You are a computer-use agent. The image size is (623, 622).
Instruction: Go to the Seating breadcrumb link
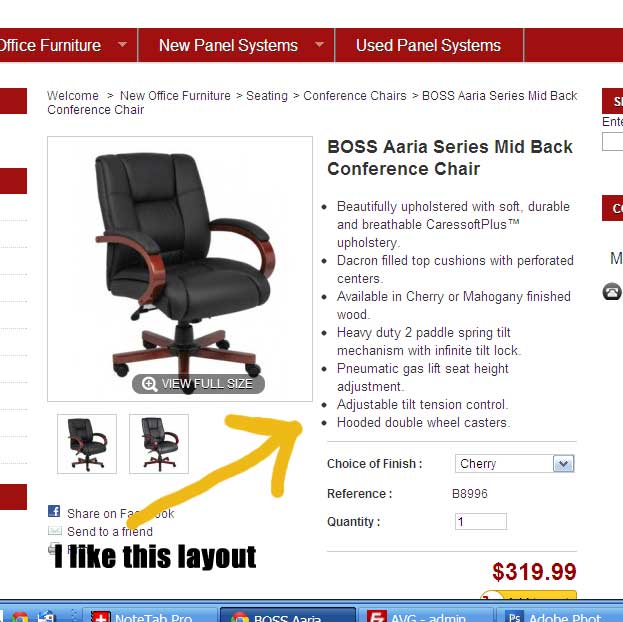[x=267, y=96]
